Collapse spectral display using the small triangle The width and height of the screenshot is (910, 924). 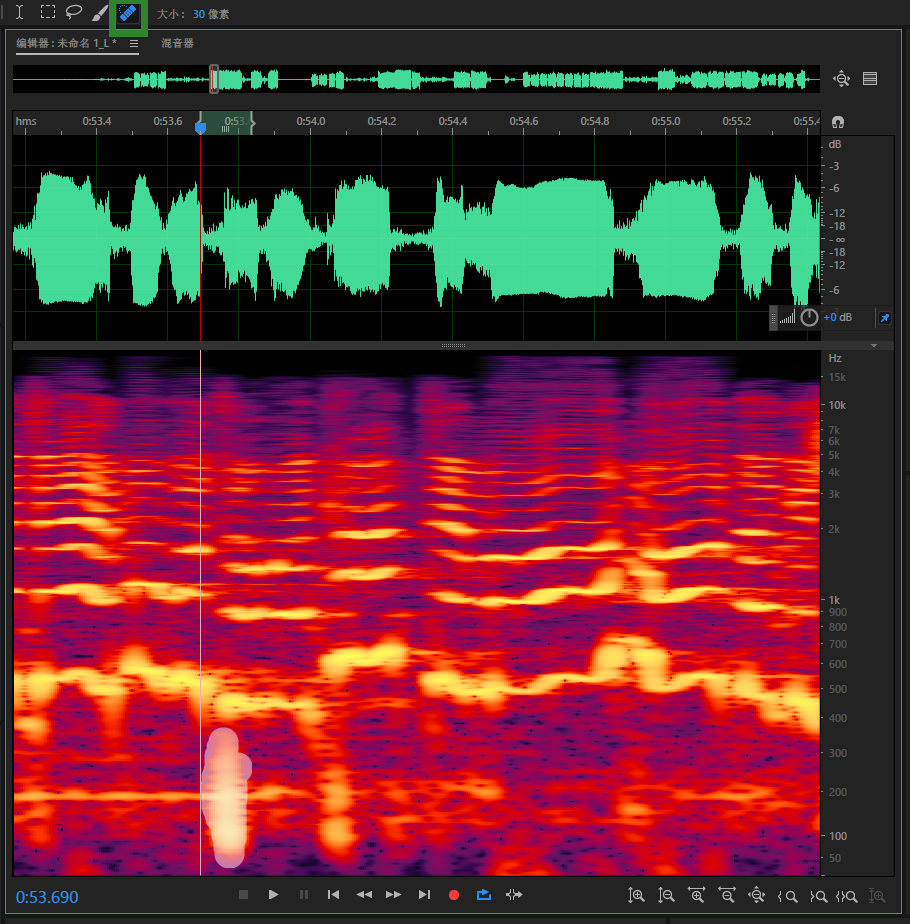874,345
